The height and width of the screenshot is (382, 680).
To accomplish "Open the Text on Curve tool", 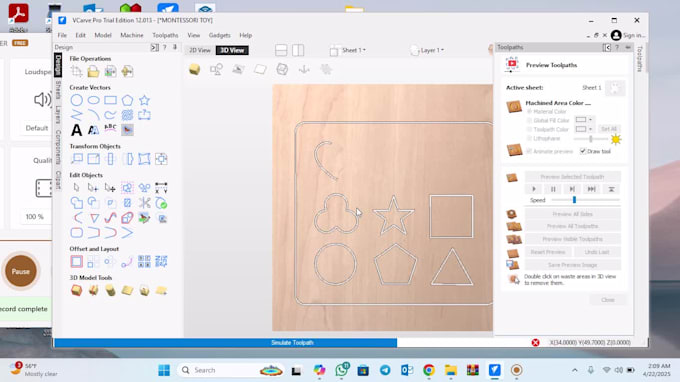I will [x=111, y=129].
